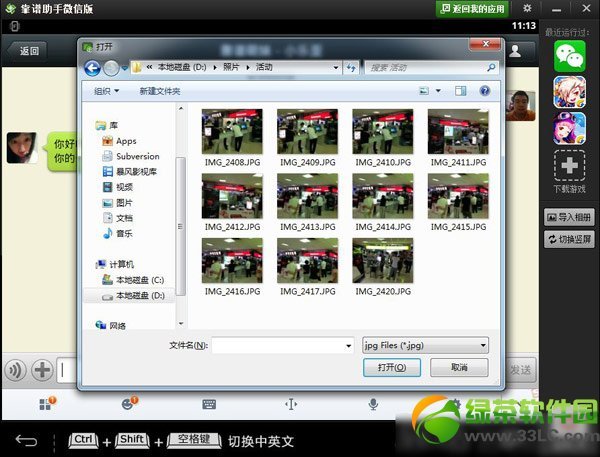Open the 文件名 filename dropdown arrow
The height and width of the screenshot is (457, 600).
click(348, 346)
